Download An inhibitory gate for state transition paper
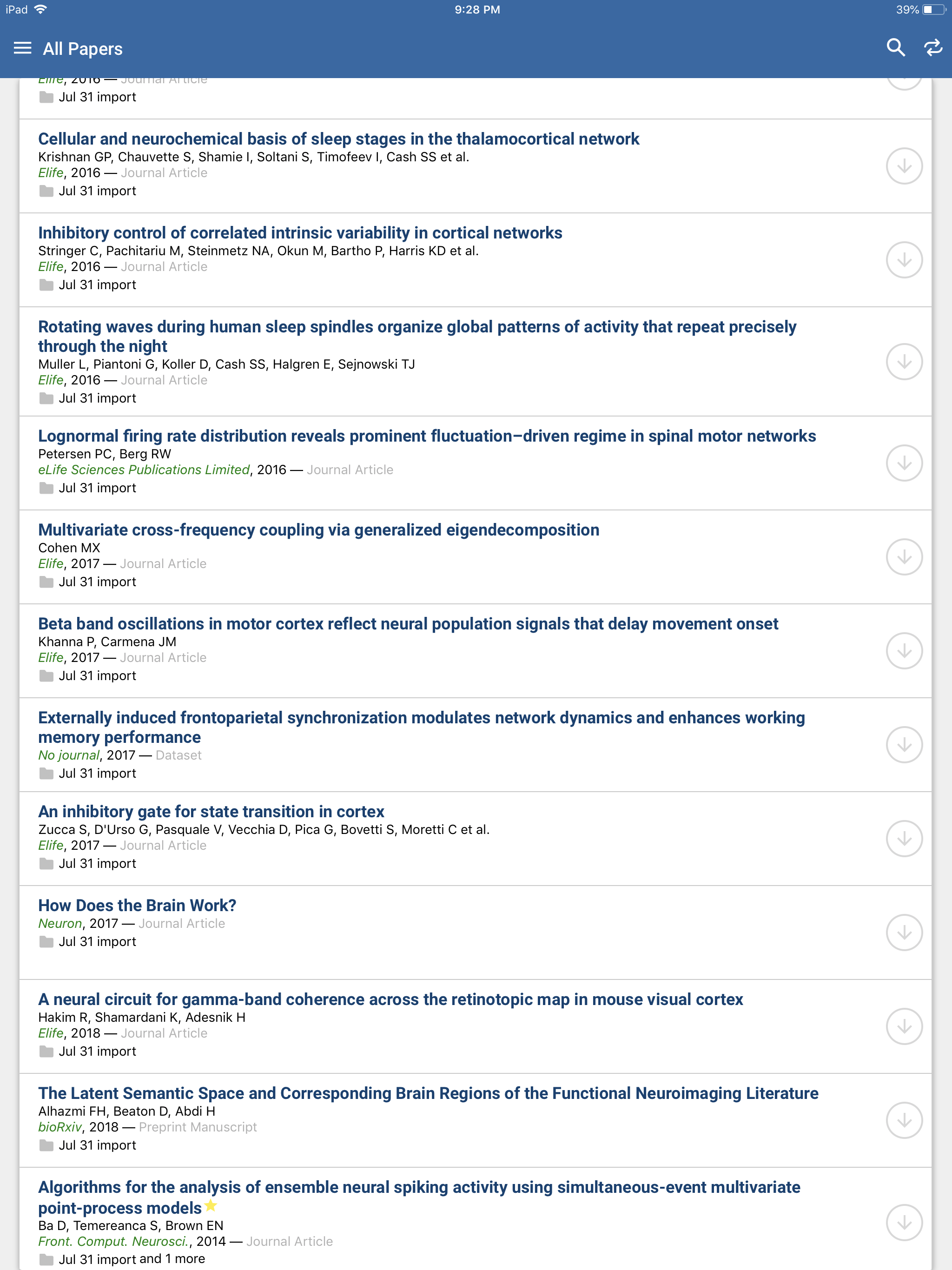Viewport: 952px width, 1270px height. pyautogui.click(x=904, y=839)
